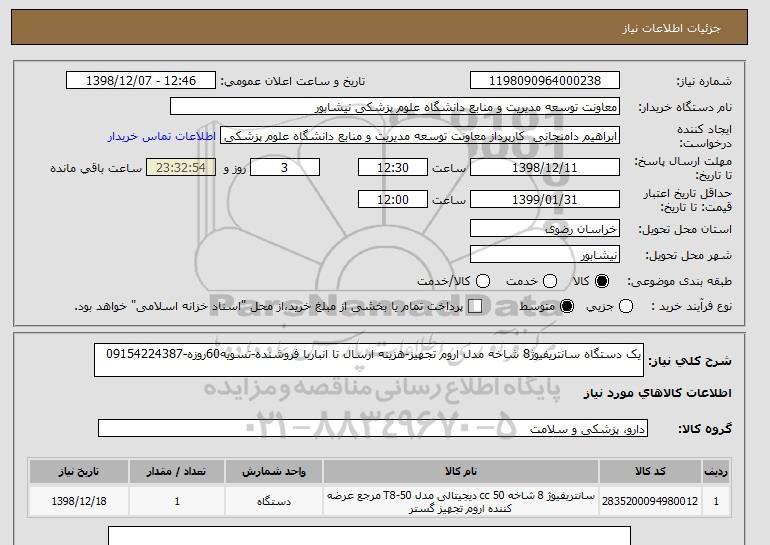The height and width of the screenshot is (545, 770).
Task: Click the واحد شمارش column header
Action: pyautogui.click(x=274, y=471)
